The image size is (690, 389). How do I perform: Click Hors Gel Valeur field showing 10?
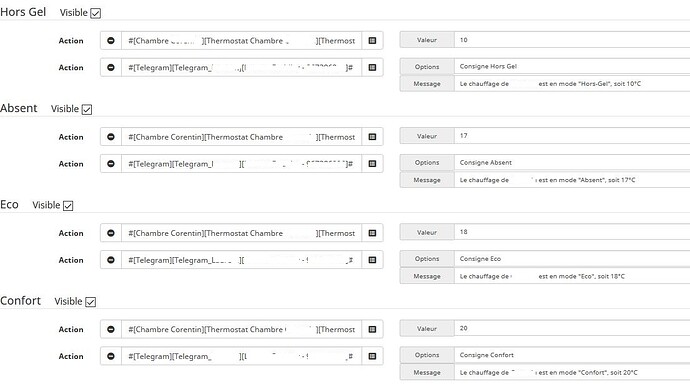tap(572, 40)
